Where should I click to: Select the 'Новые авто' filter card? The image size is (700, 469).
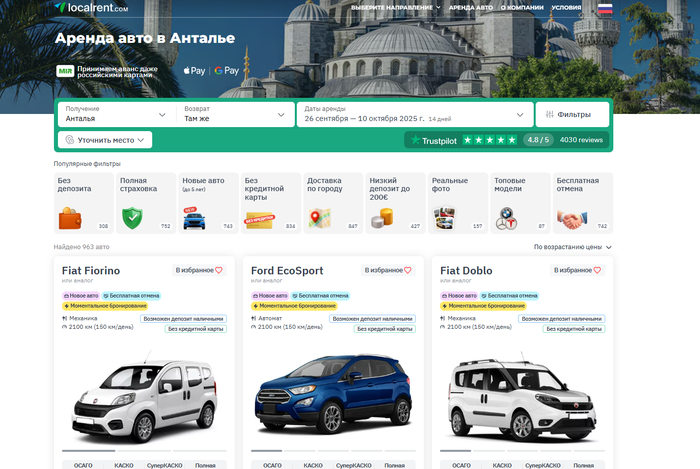(x=207, y=202)
